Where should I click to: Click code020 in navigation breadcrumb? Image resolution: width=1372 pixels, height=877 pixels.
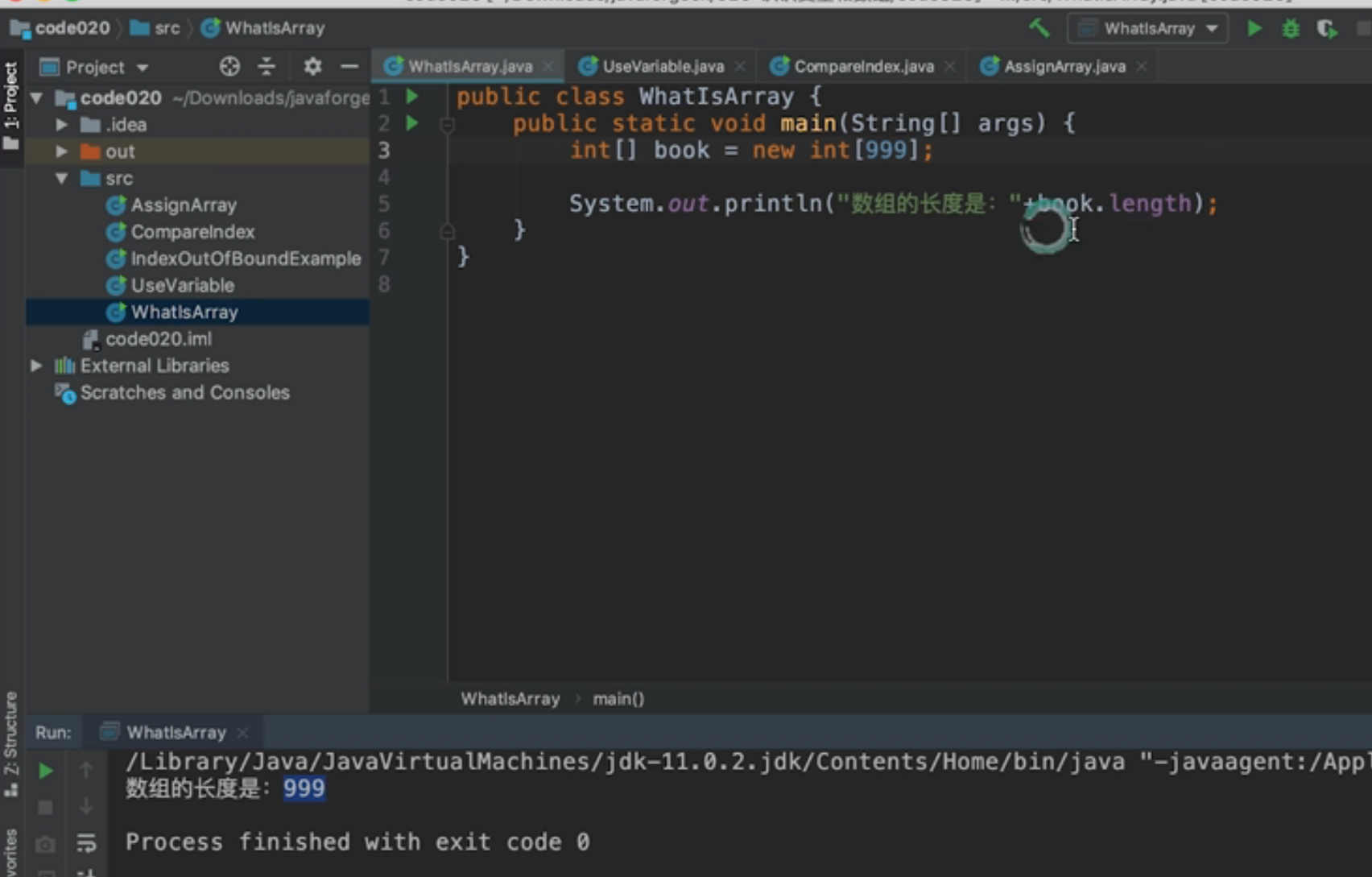tap(72, 28)
